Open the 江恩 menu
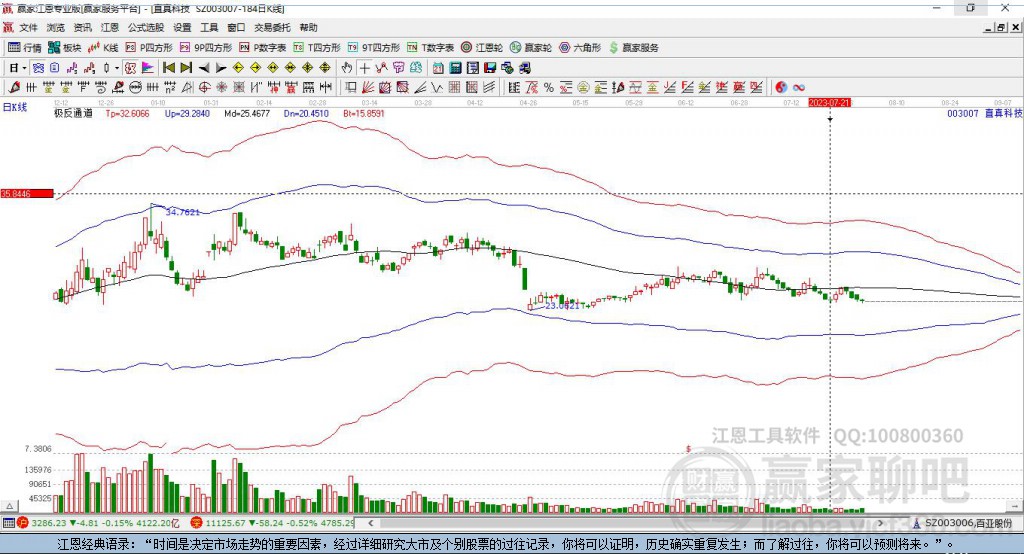 [x=110, y=27]
